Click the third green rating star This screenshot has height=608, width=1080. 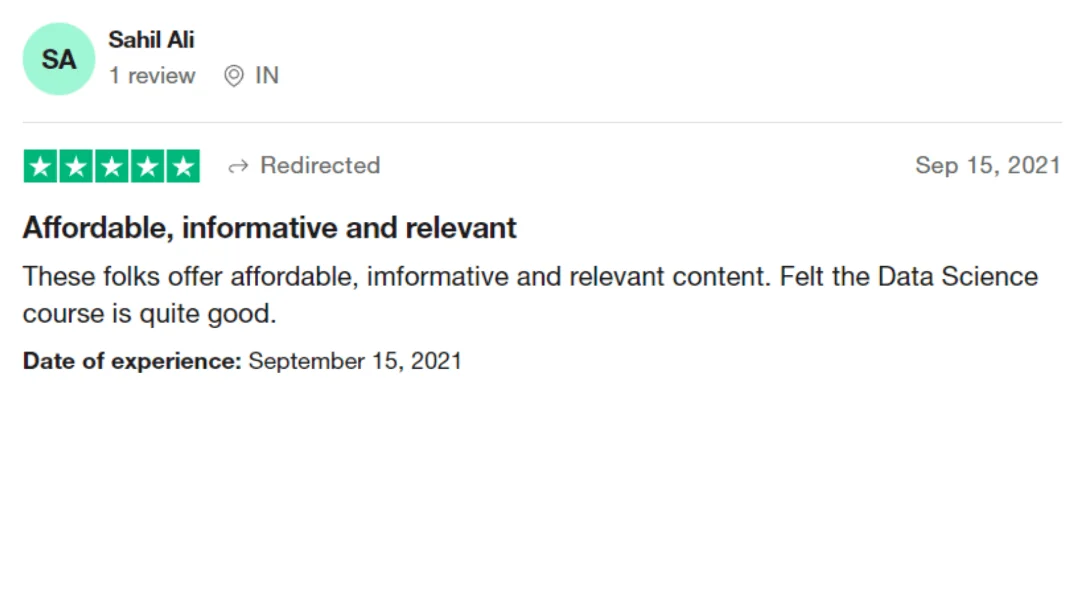112,166
